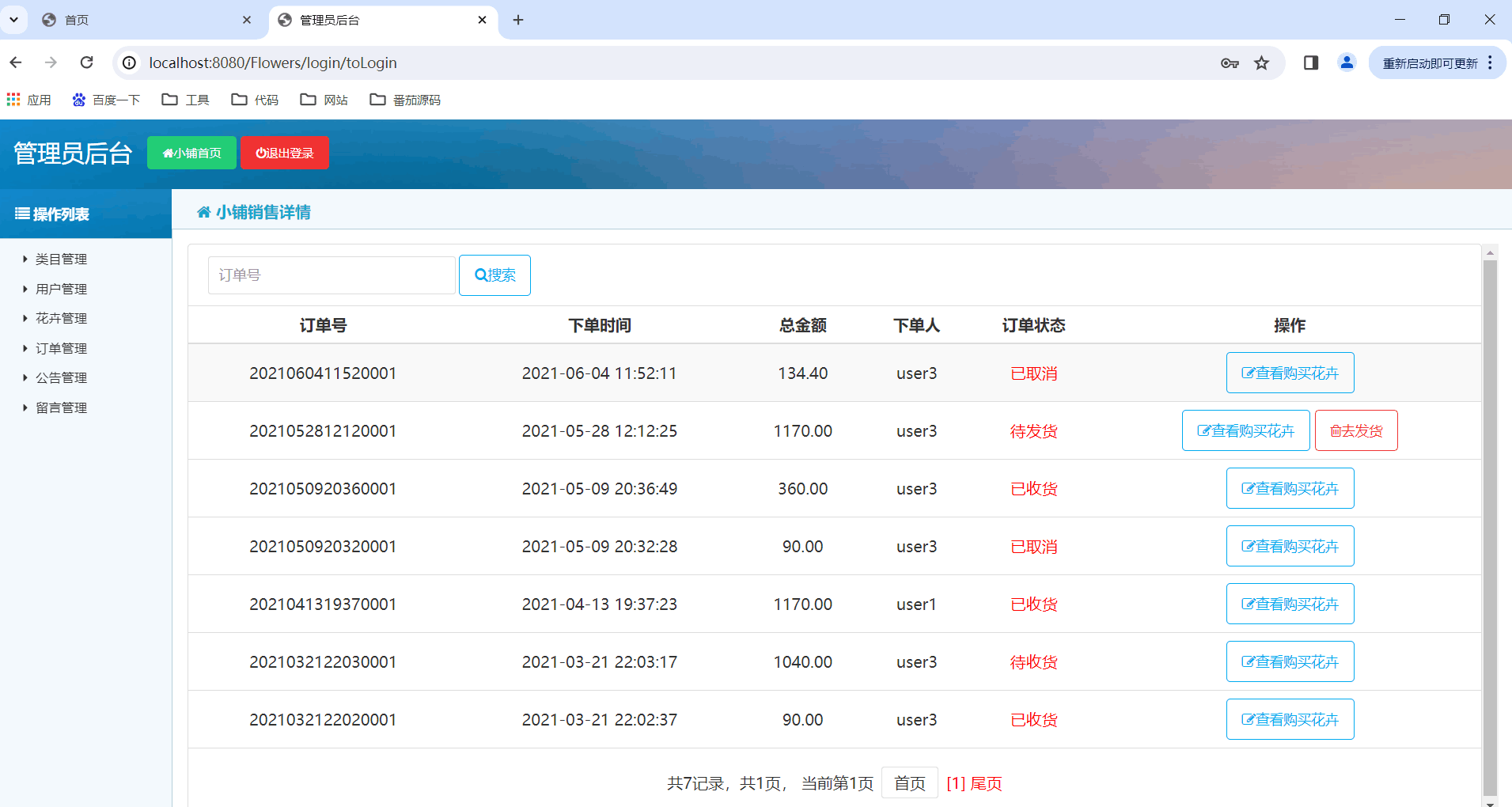The height and width of the screenshot is (807, 1512).
Task: View flowers for order 2021032122020001
Action: point(1290,719)
